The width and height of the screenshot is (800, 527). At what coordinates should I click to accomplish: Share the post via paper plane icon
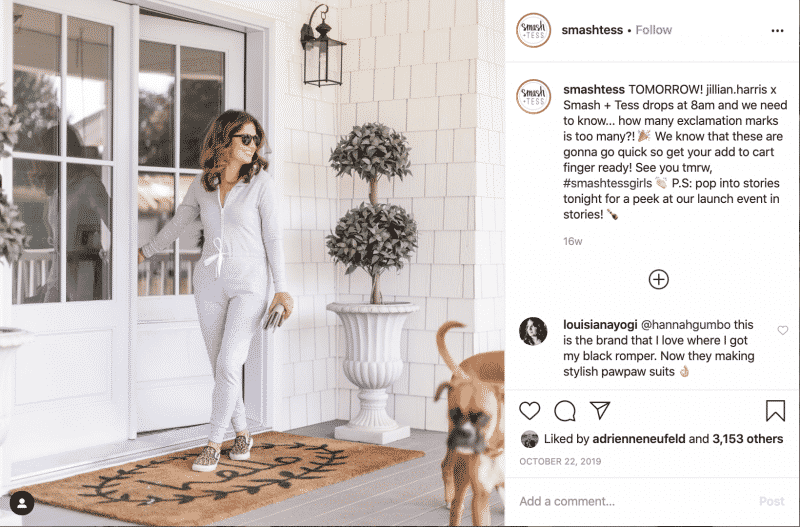click(600, 410)
